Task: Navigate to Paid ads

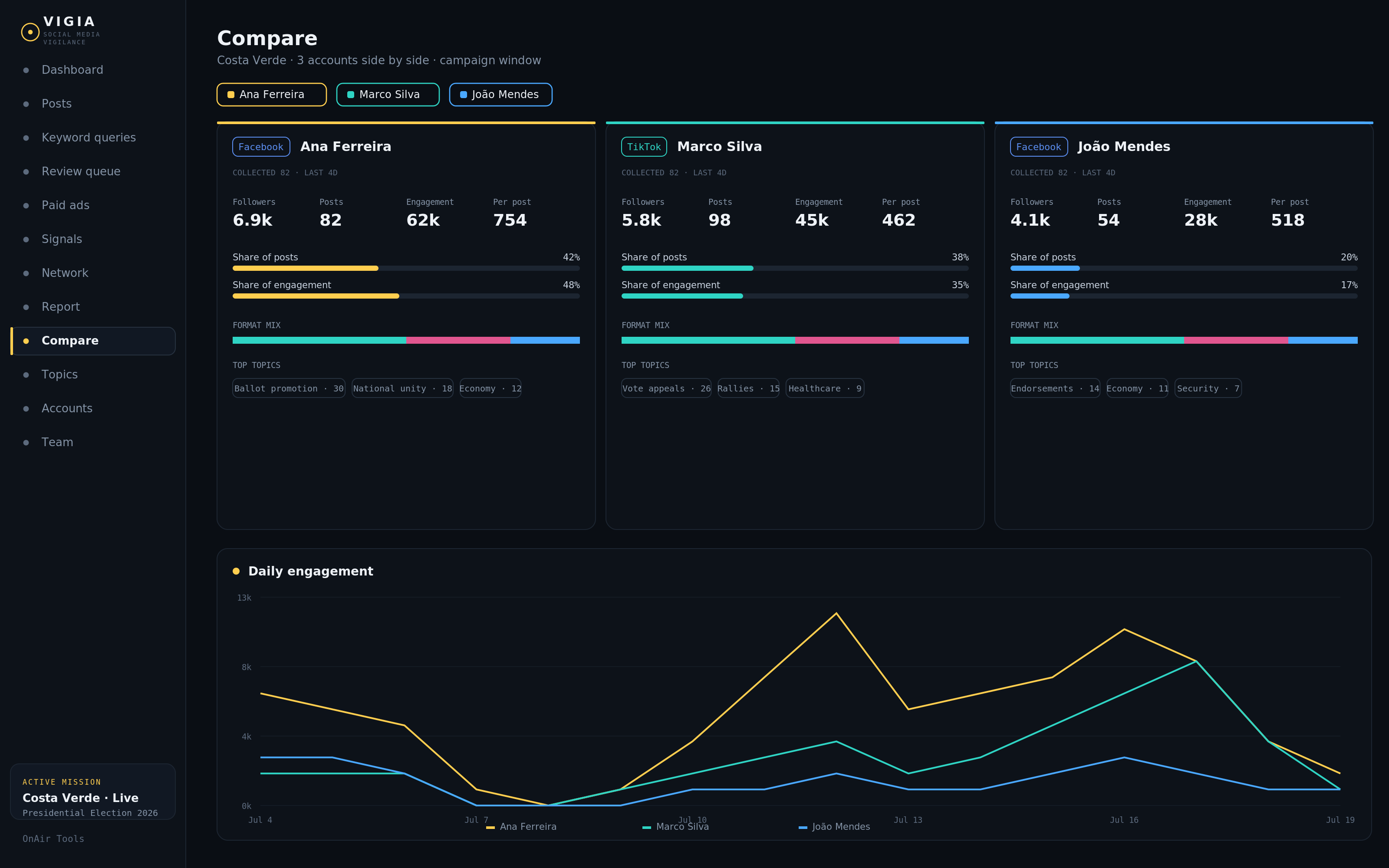Action: [93, 206]
